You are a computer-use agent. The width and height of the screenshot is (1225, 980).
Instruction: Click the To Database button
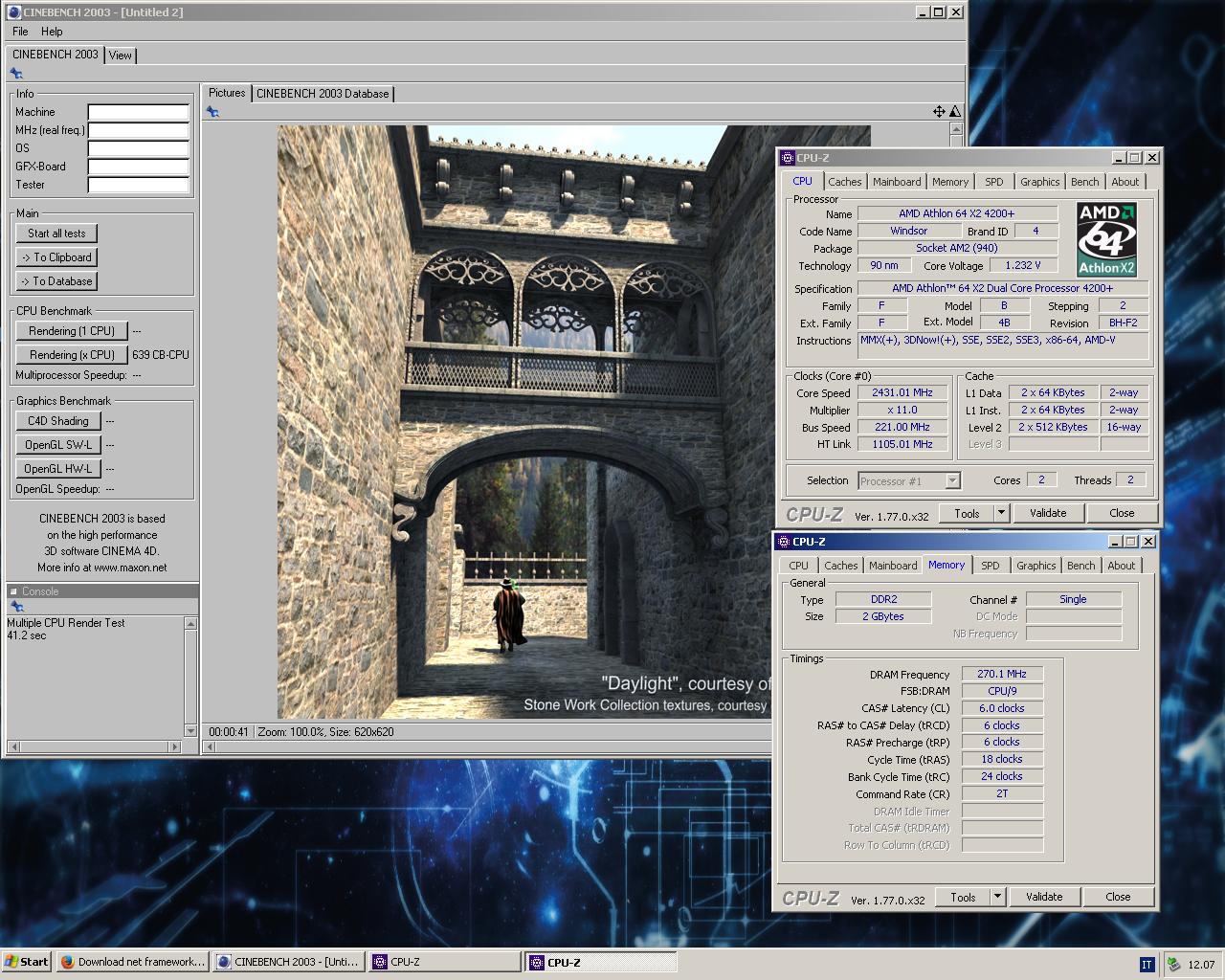(56, 281)
